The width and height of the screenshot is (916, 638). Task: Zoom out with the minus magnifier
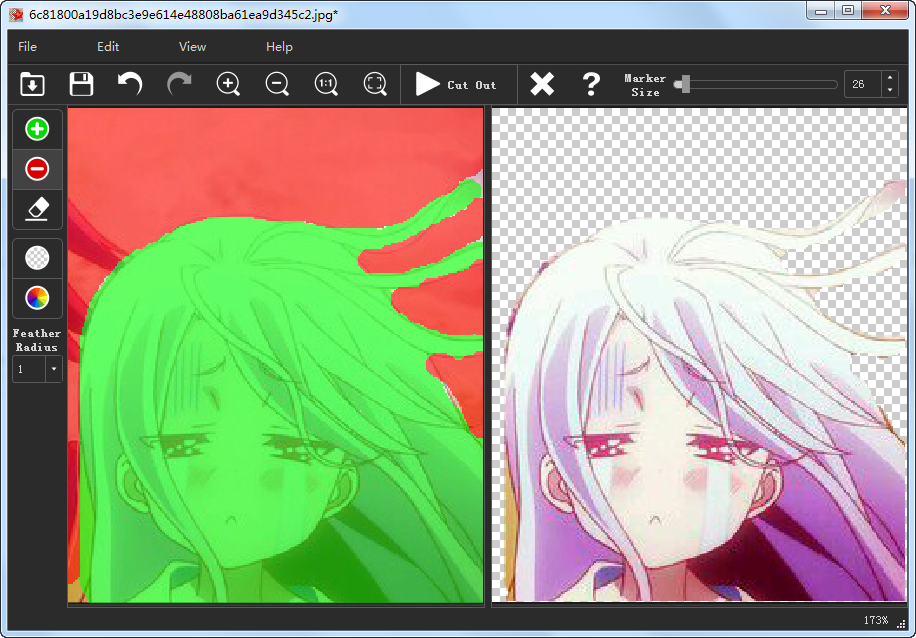tap(277, 84)
